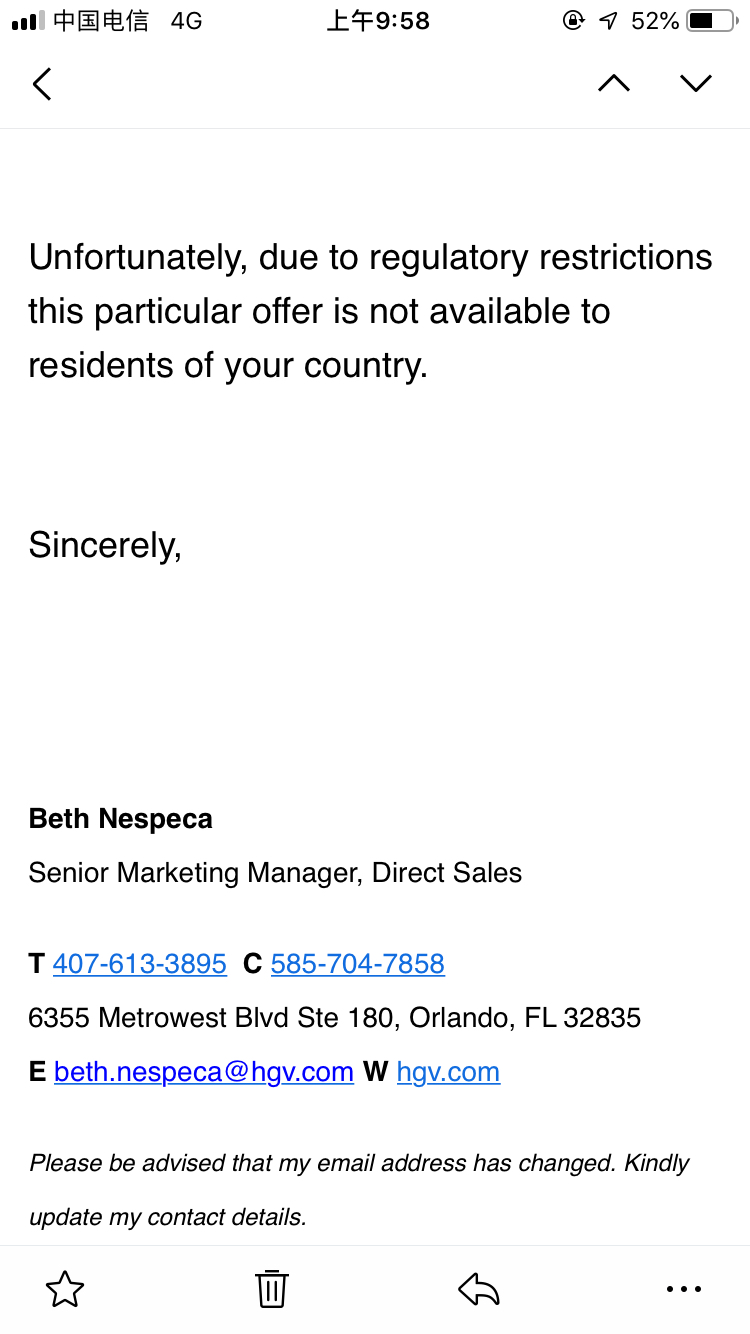Viewport: 750px width, 1334px height.
Task: Open the hgv.com website link
Action: click(x=448, y=1072)
